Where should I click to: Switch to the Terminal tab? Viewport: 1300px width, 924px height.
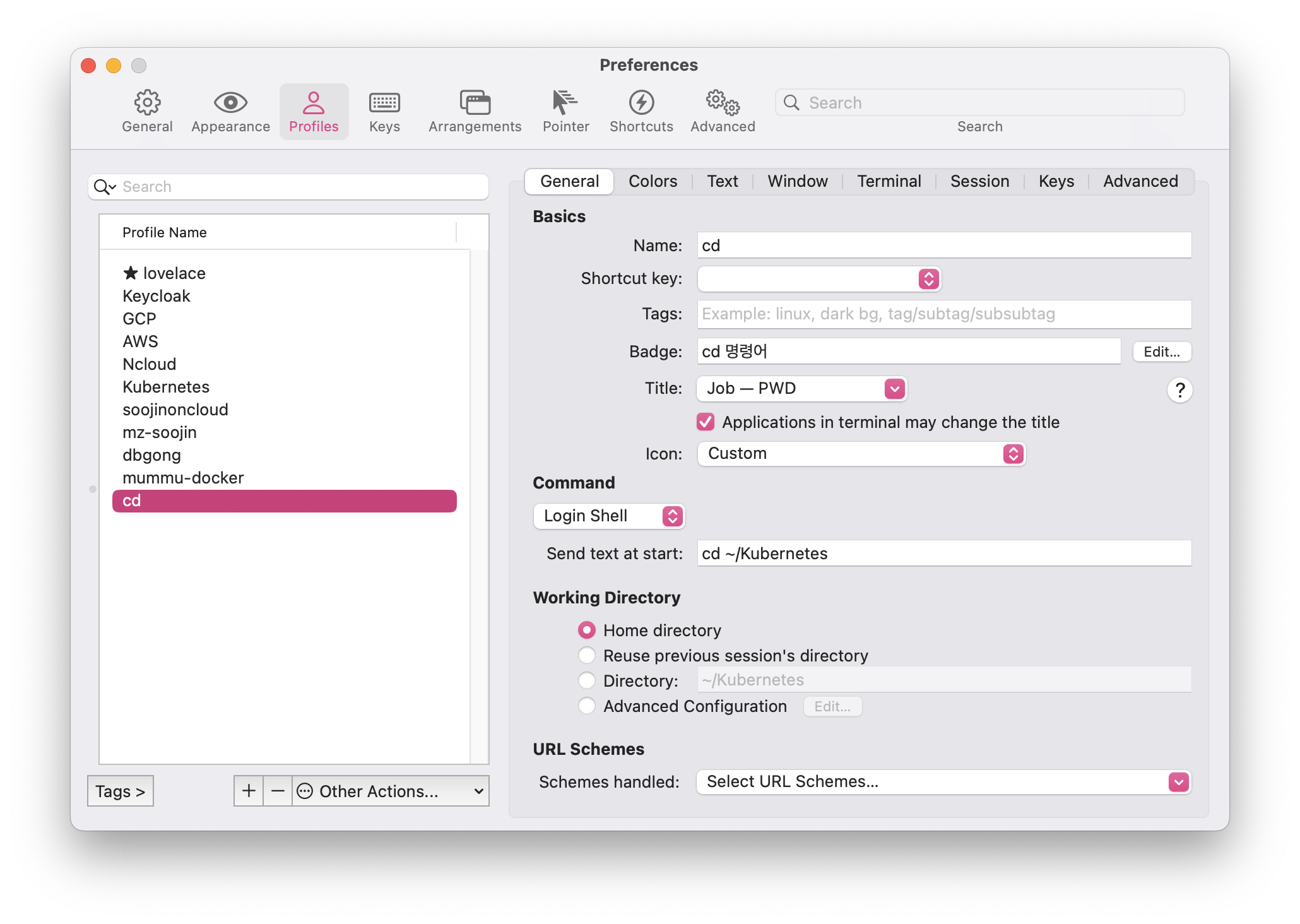pyautogui.click(x=889, y=182)
